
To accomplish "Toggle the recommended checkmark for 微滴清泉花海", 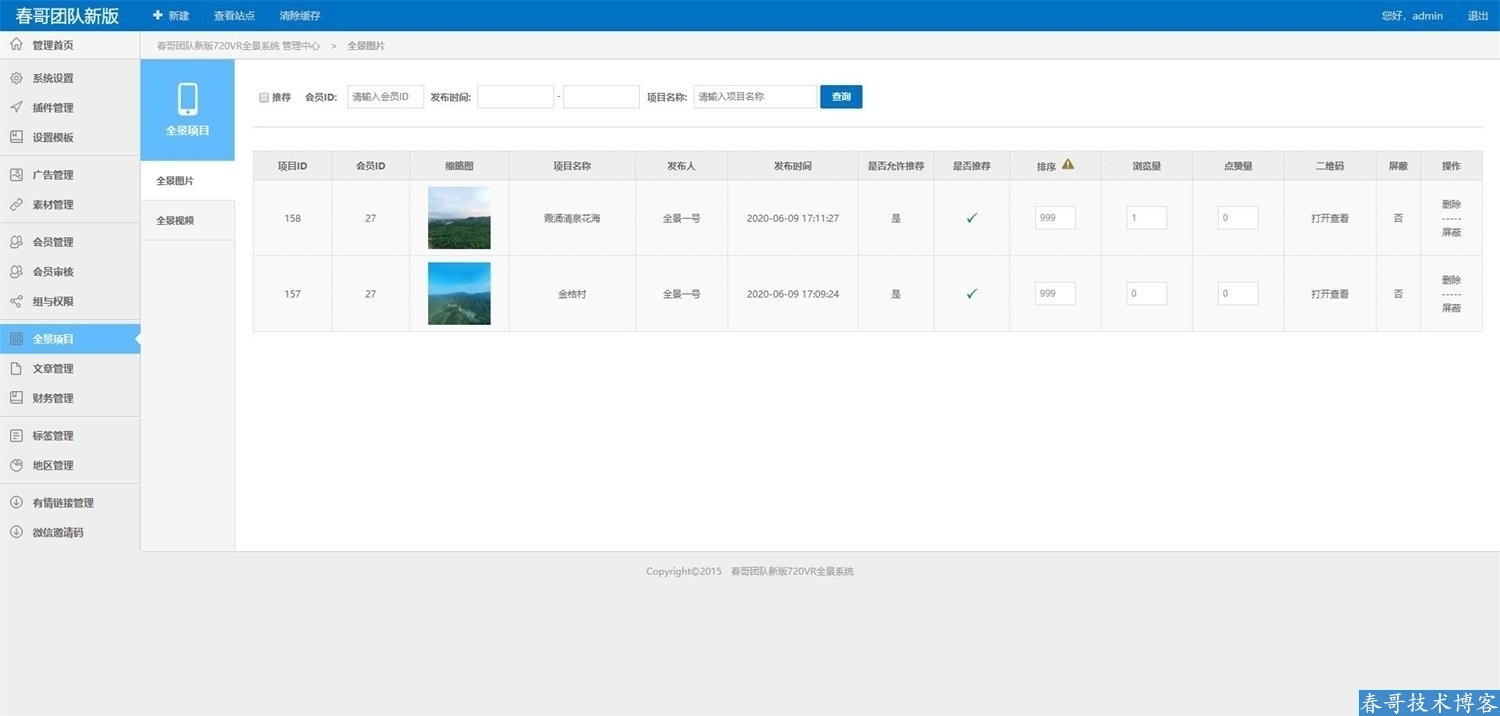I will [x=971, y=218].
